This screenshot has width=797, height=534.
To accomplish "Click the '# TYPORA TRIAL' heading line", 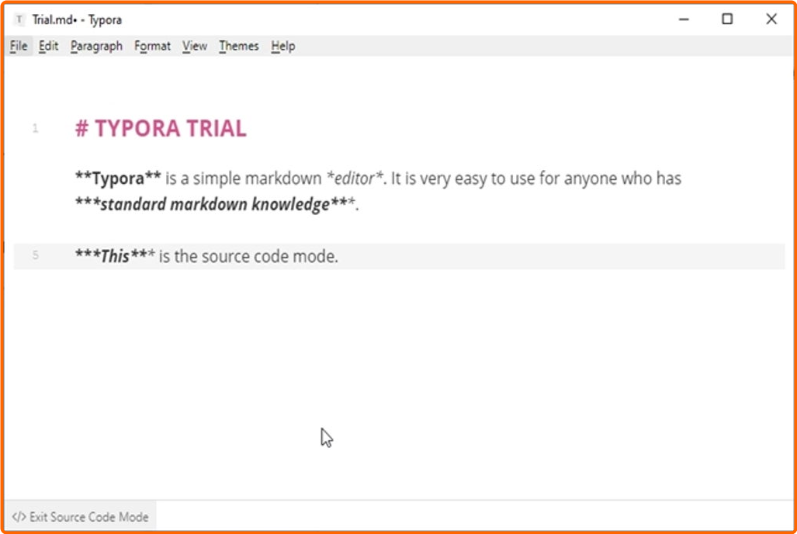I will click(161, 128).
